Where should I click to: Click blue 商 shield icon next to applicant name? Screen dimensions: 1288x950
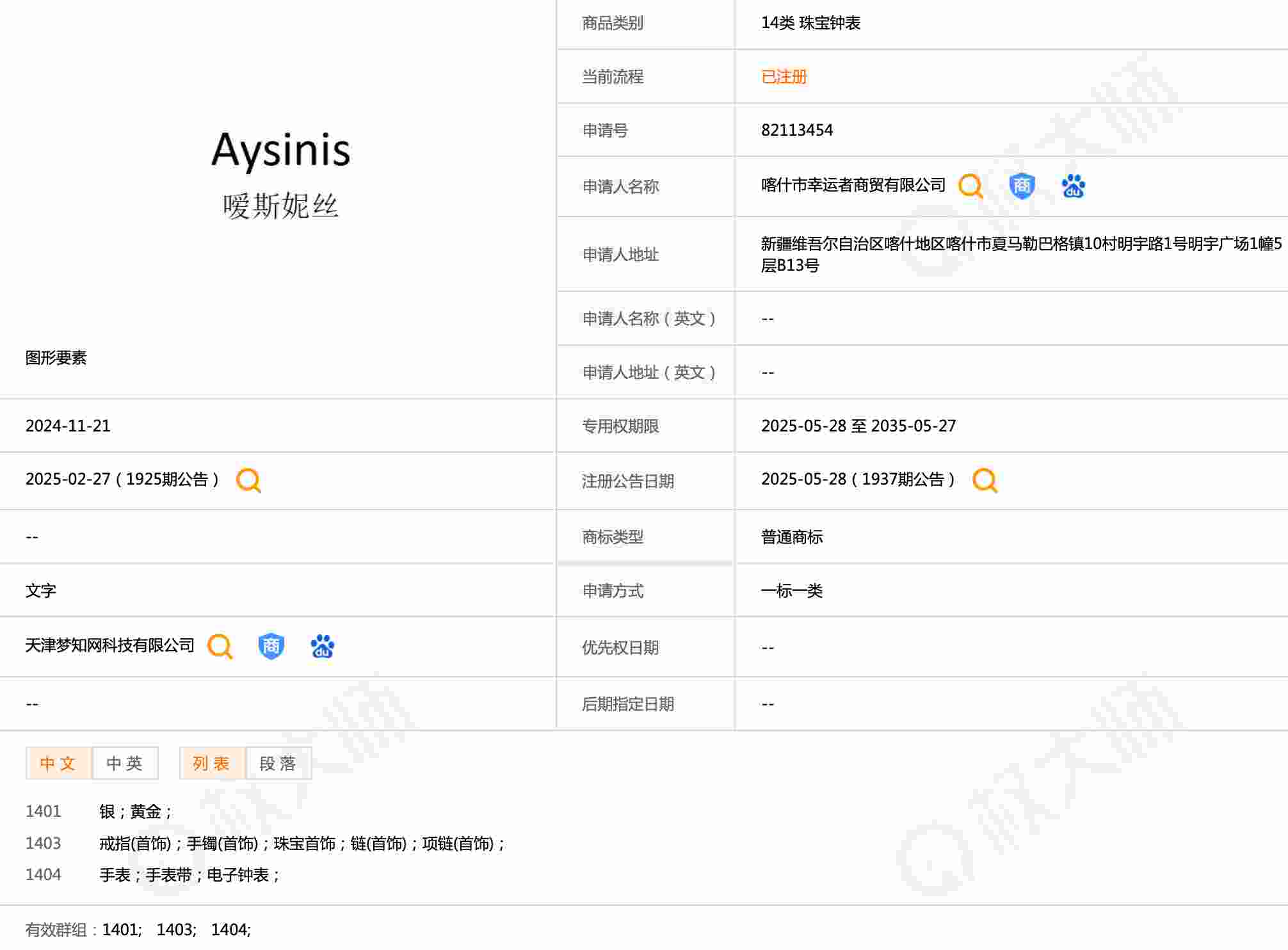pos(1022,186)
